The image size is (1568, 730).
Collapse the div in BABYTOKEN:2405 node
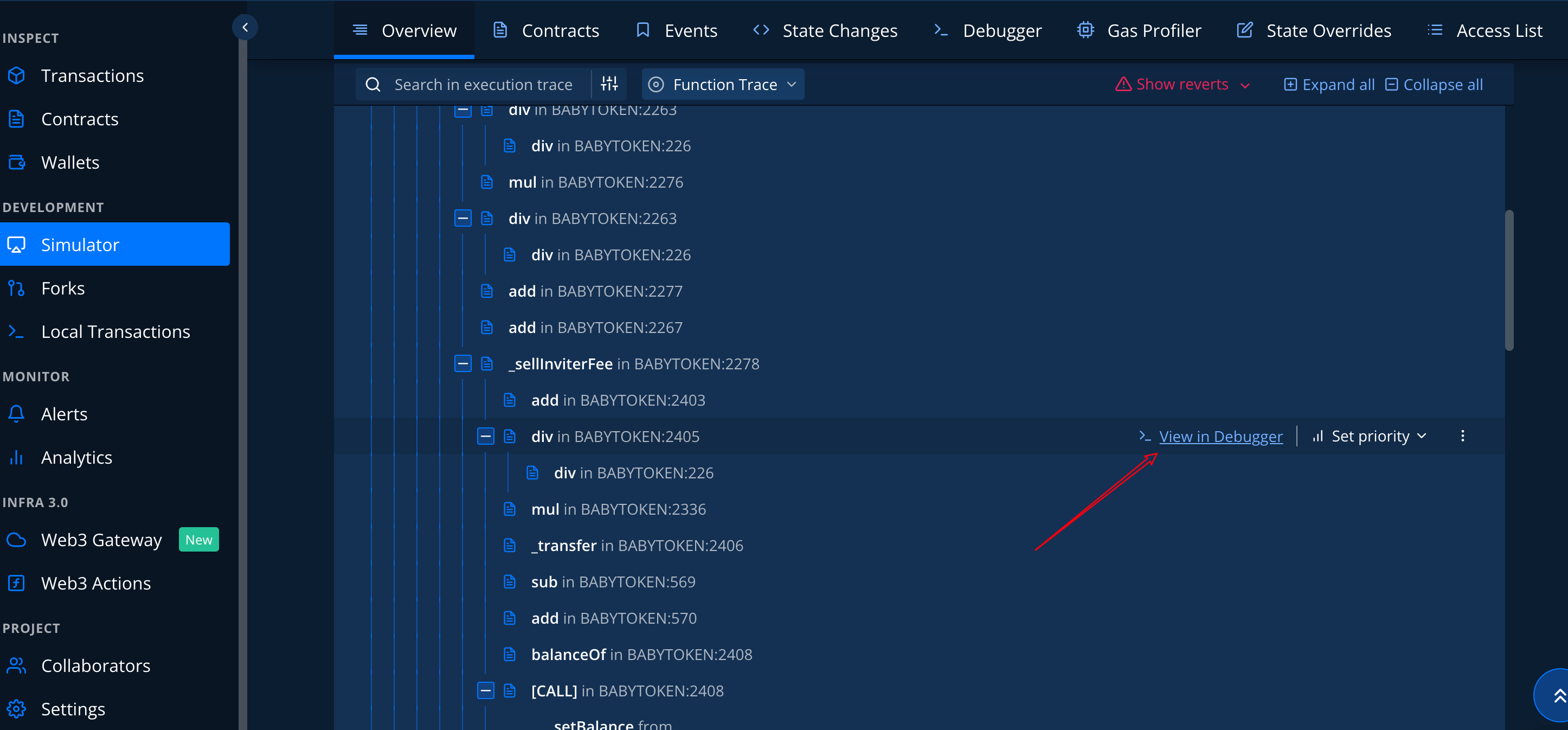tap(486, 436)
